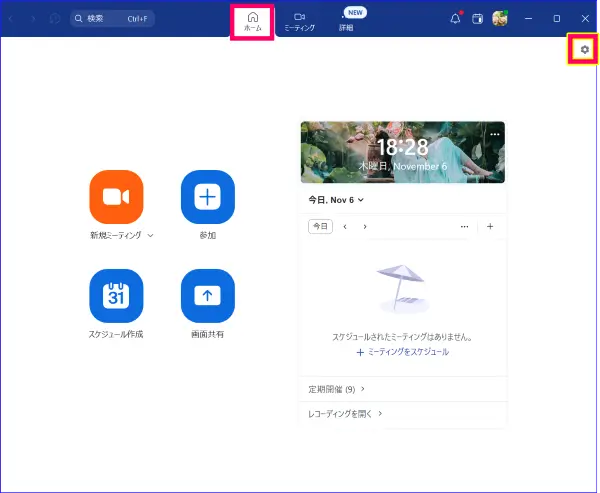Click the plus icon in the calendar toolbar
The height and width of the screenshot is (493, 600).
point(490,227)
